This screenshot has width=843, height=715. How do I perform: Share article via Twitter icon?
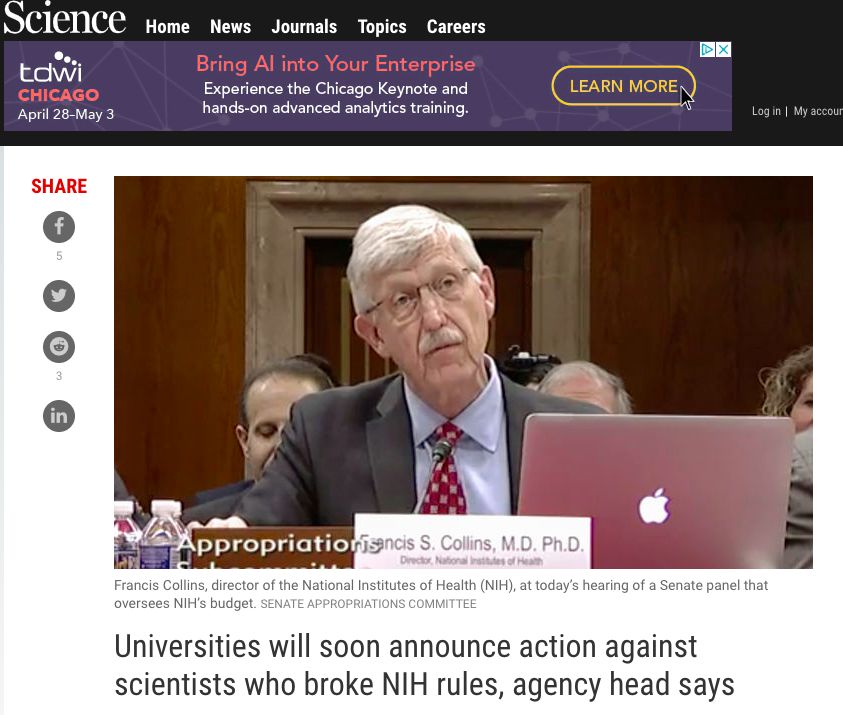pyautogui.click(x=59, y=296)
